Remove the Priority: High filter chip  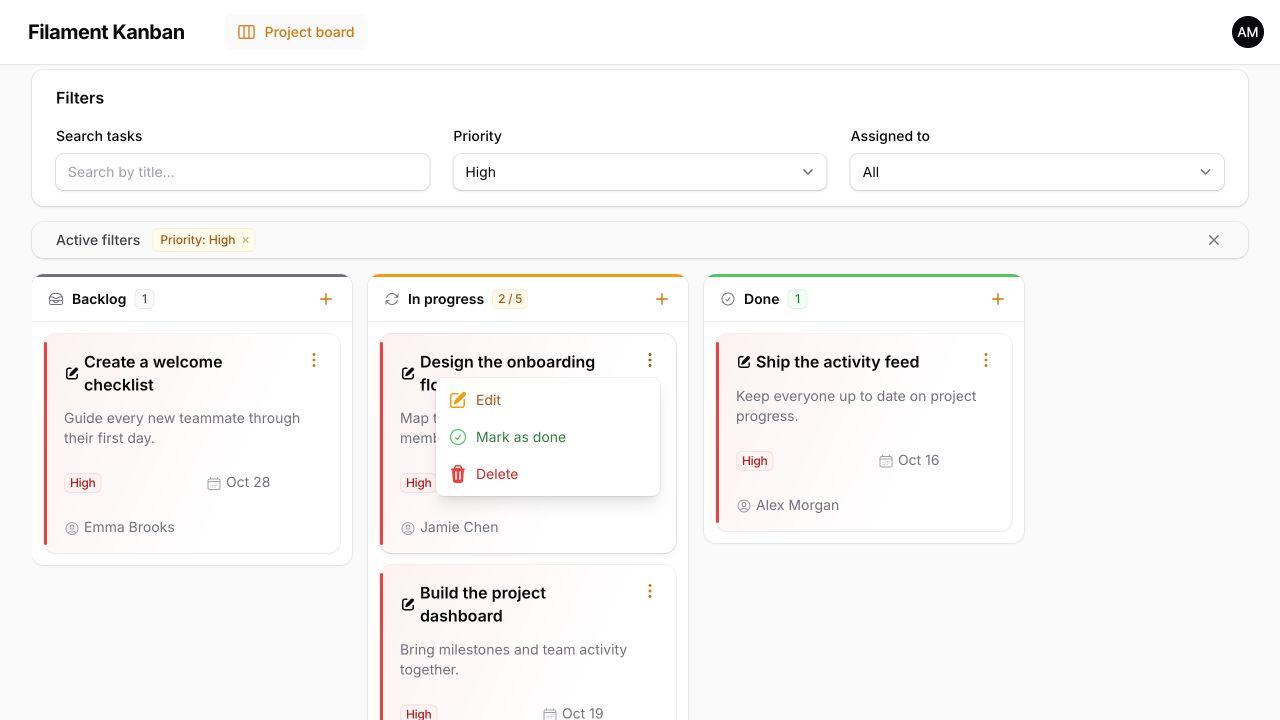coord(245,240)
